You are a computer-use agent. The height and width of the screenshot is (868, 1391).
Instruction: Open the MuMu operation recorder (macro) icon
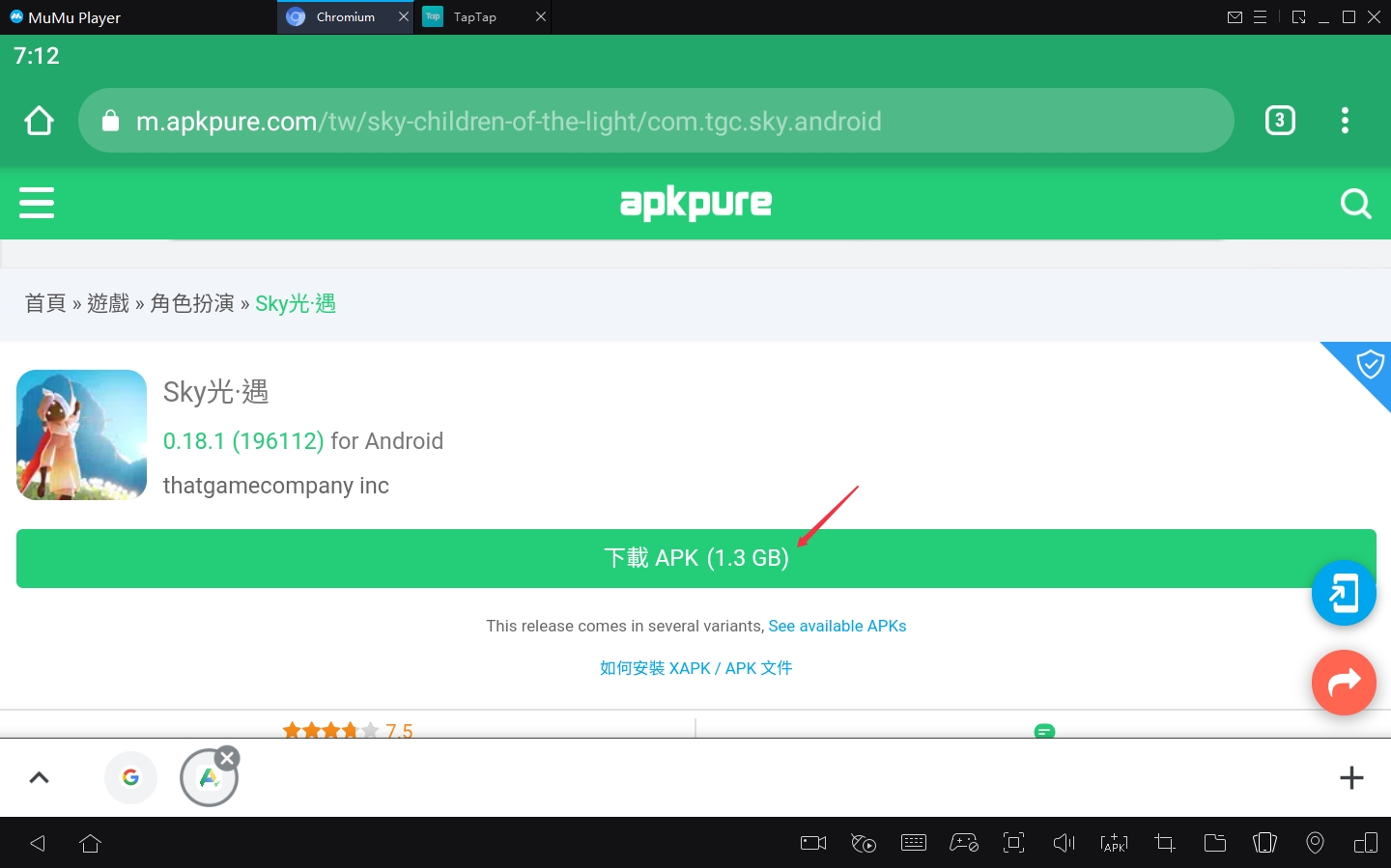coord(864,843)
